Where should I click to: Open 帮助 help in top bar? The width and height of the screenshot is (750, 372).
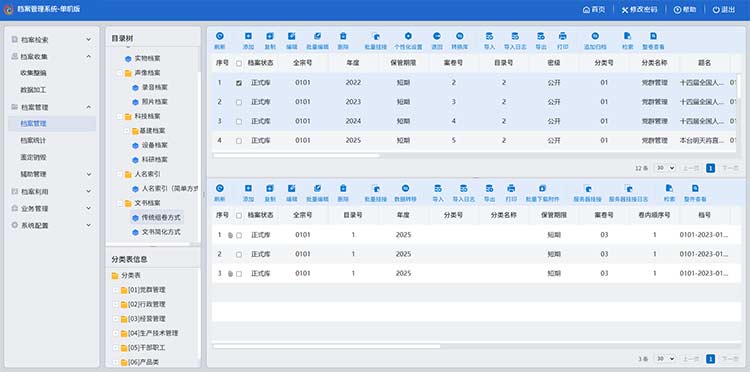(x=684, y=10)
